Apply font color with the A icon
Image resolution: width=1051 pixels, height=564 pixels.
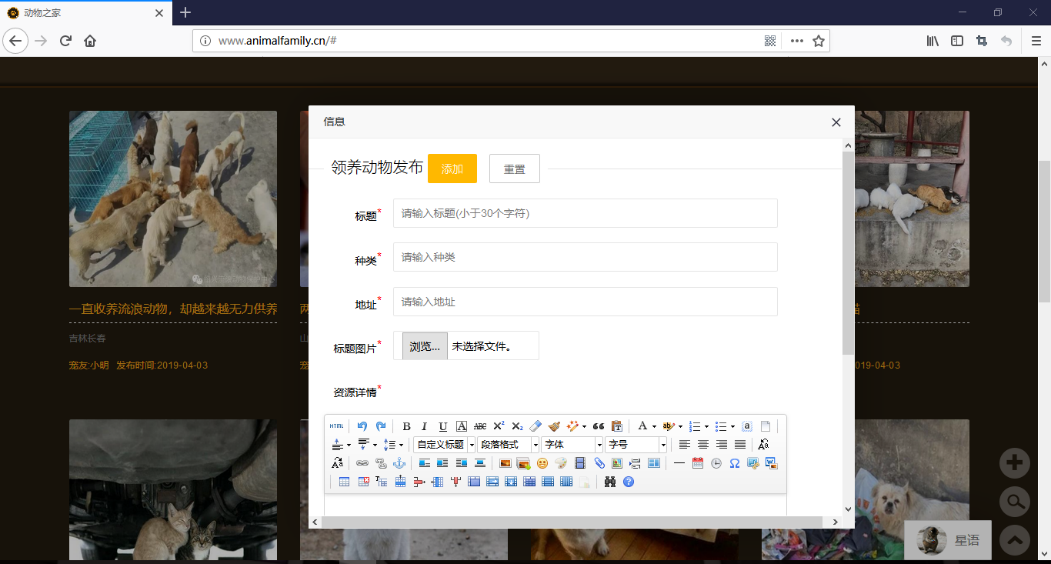click(x=642, y=426)
